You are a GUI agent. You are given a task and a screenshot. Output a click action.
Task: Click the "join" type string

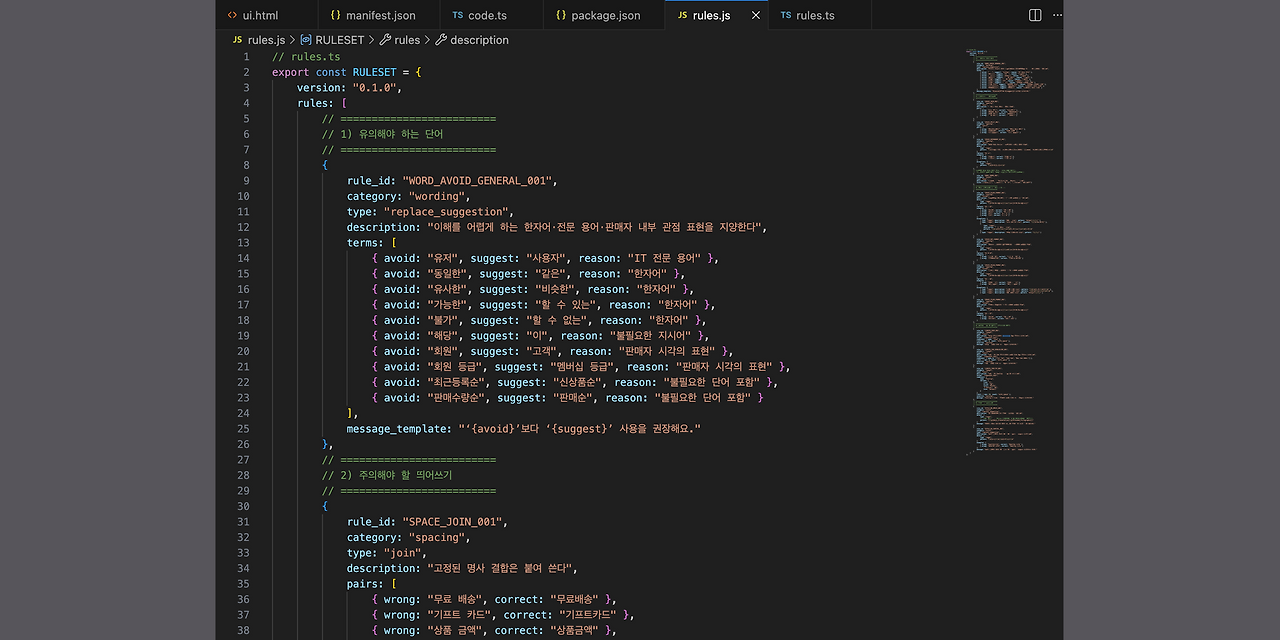(402, 553)
